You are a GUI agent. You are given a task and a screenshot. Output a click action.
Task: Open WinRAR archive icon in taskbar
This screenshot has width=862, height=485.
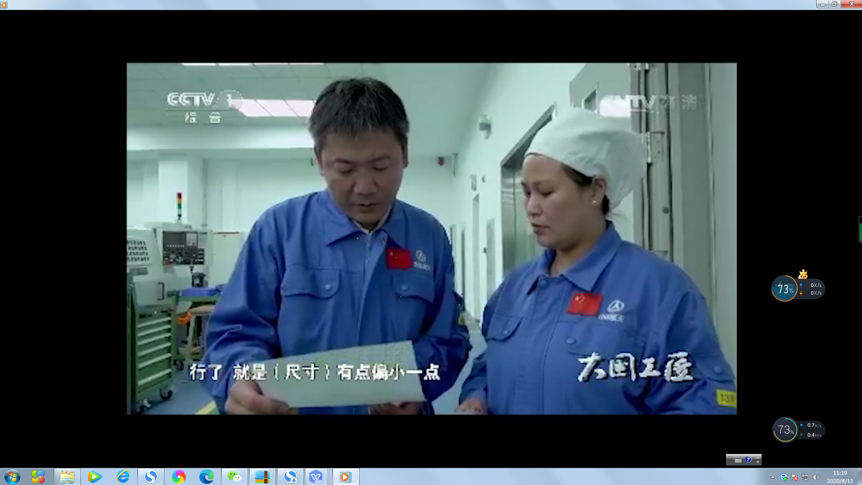point(262,477)
